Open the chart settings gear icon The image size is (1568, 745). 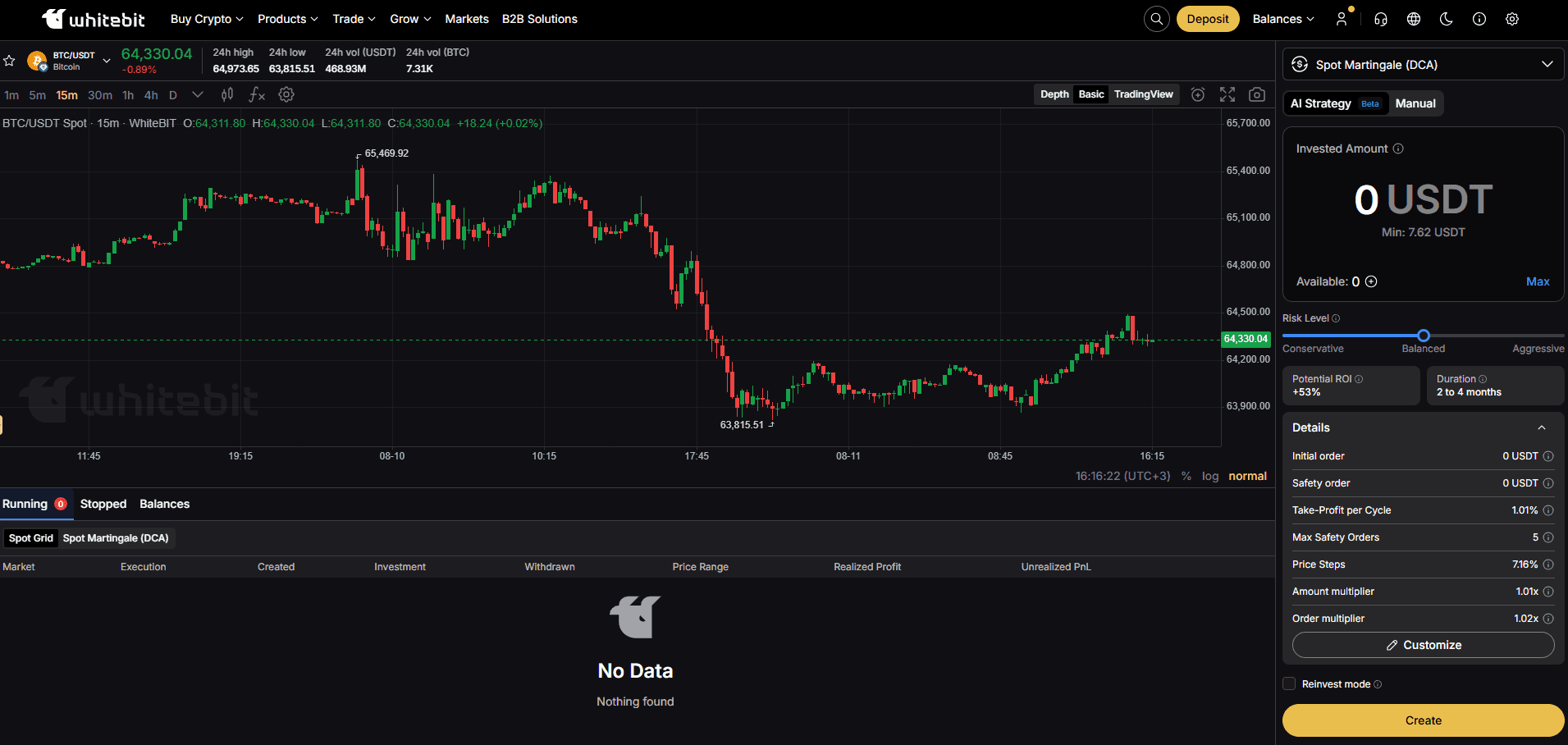point(286,94)
